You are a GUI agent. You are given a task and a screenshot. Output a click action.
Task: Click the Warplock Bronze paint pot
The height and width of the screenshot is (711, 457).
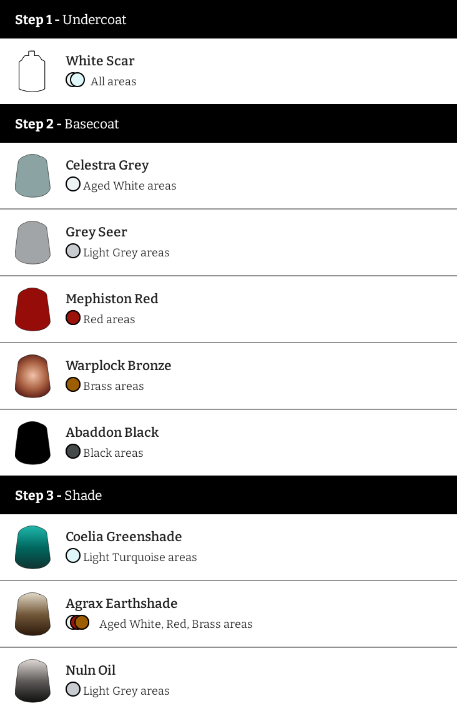[33, 376]
